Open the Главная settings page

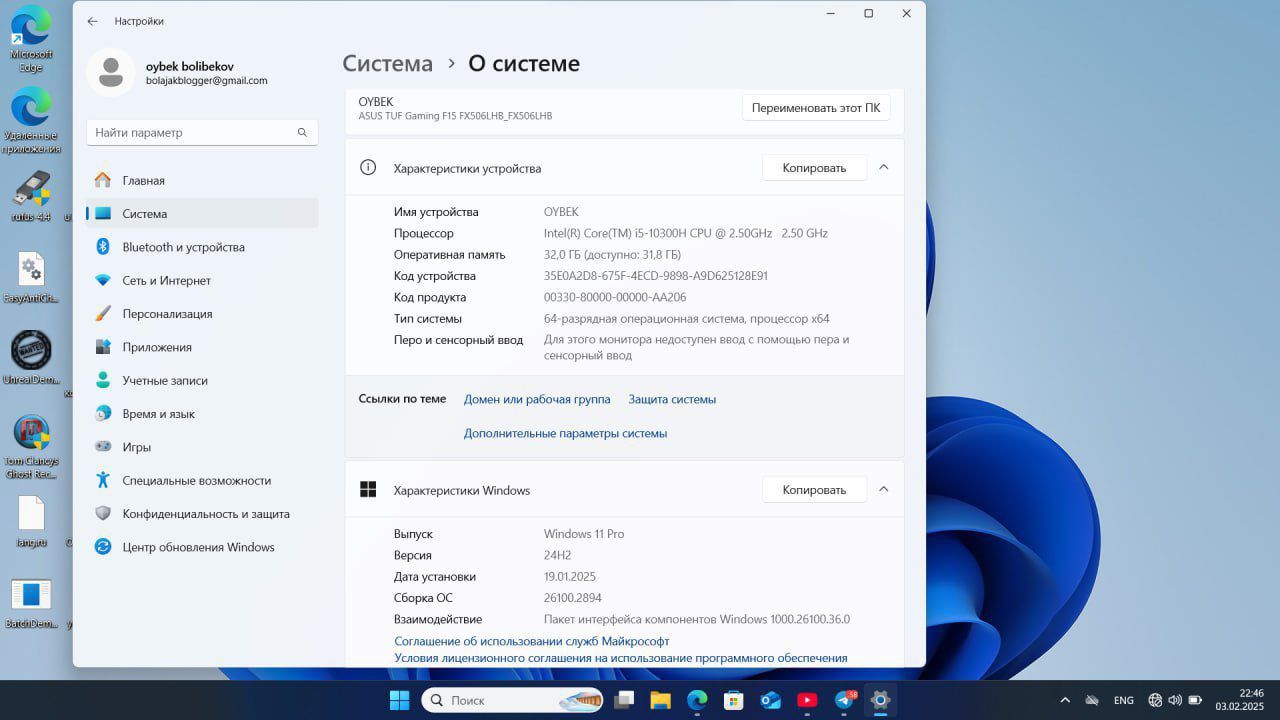[x=202, y=180]
